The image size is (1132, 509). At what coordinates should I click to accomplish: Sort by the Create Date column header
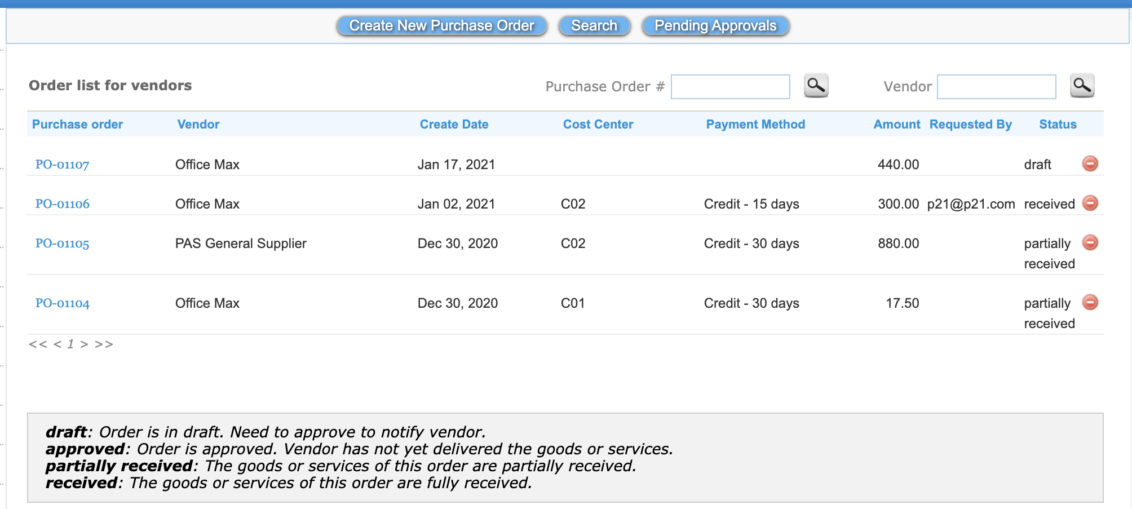[454, 124]
